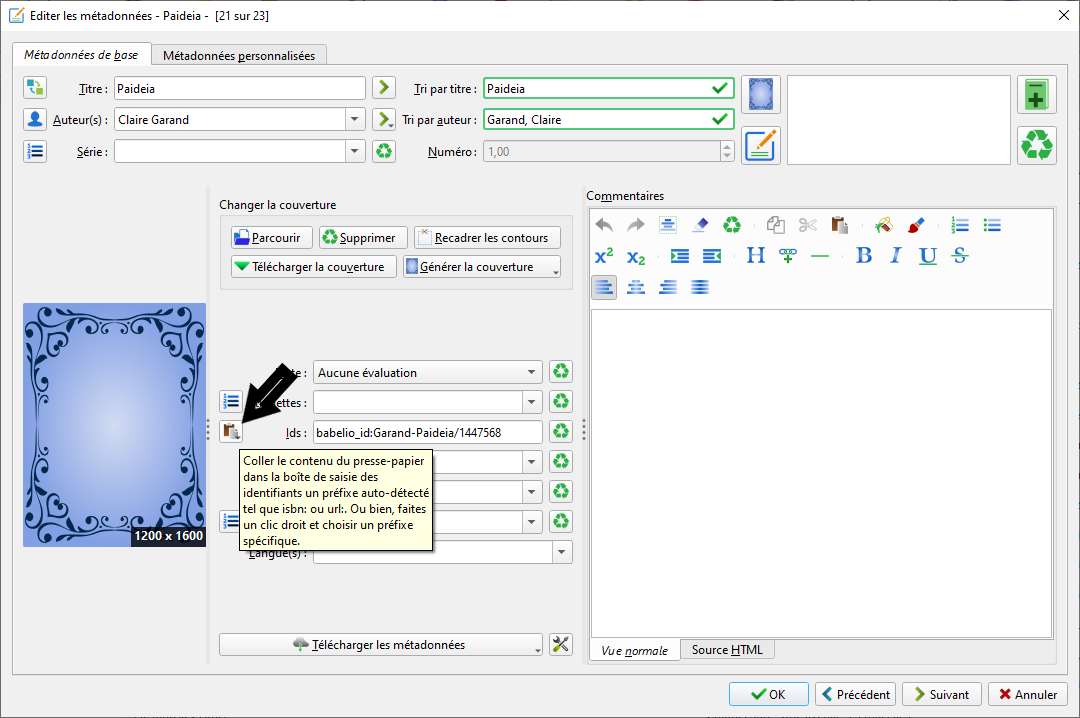Insert a bulleted list in comments
This screenshot has width=1080, height=718.
tap(992, 225)
